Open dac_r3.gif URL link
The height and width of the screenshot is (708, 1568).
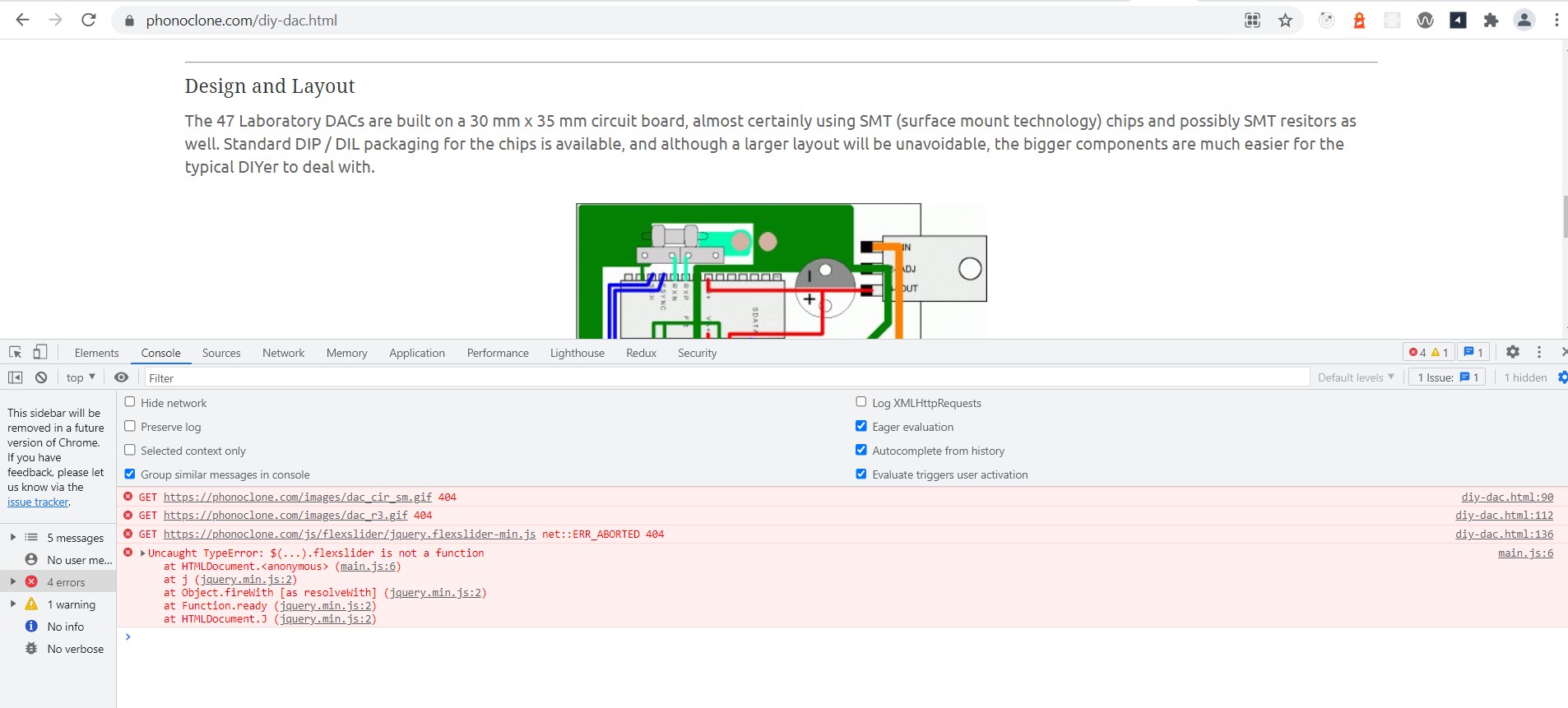click(x=285, y=516)
